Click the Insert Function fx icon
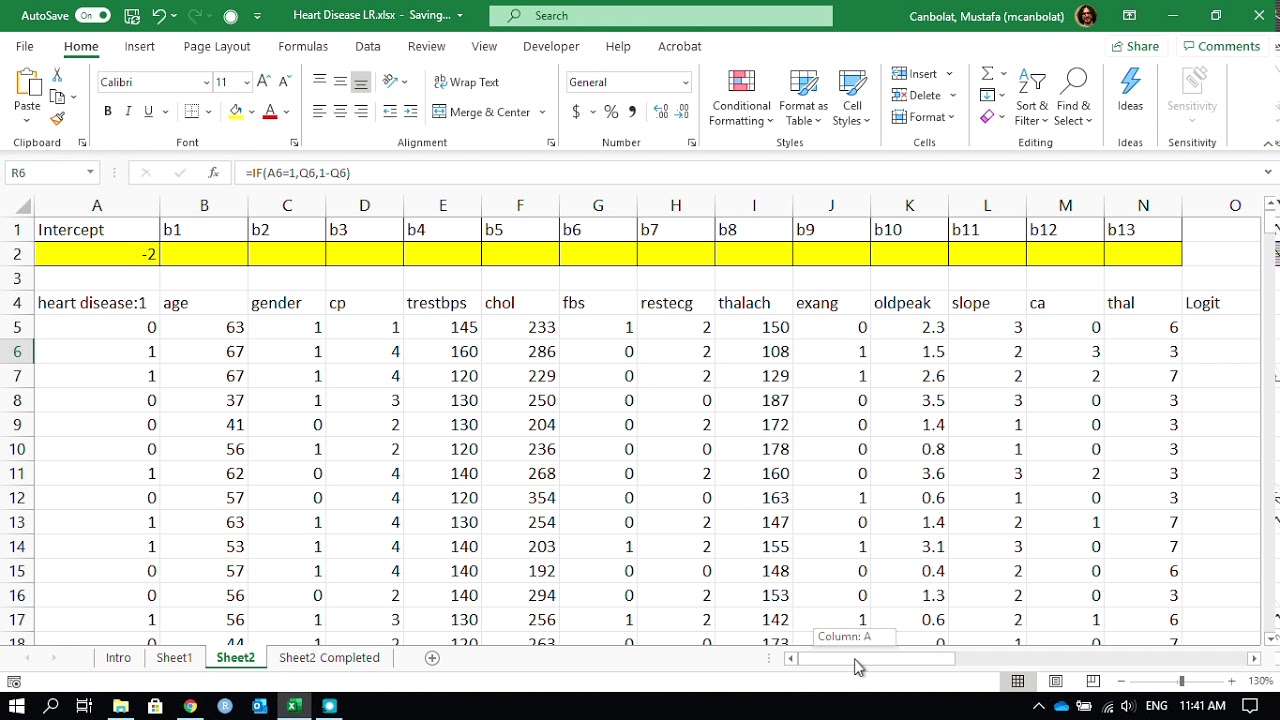Screen dimensions: 1280x720 (x=213, y=173)
